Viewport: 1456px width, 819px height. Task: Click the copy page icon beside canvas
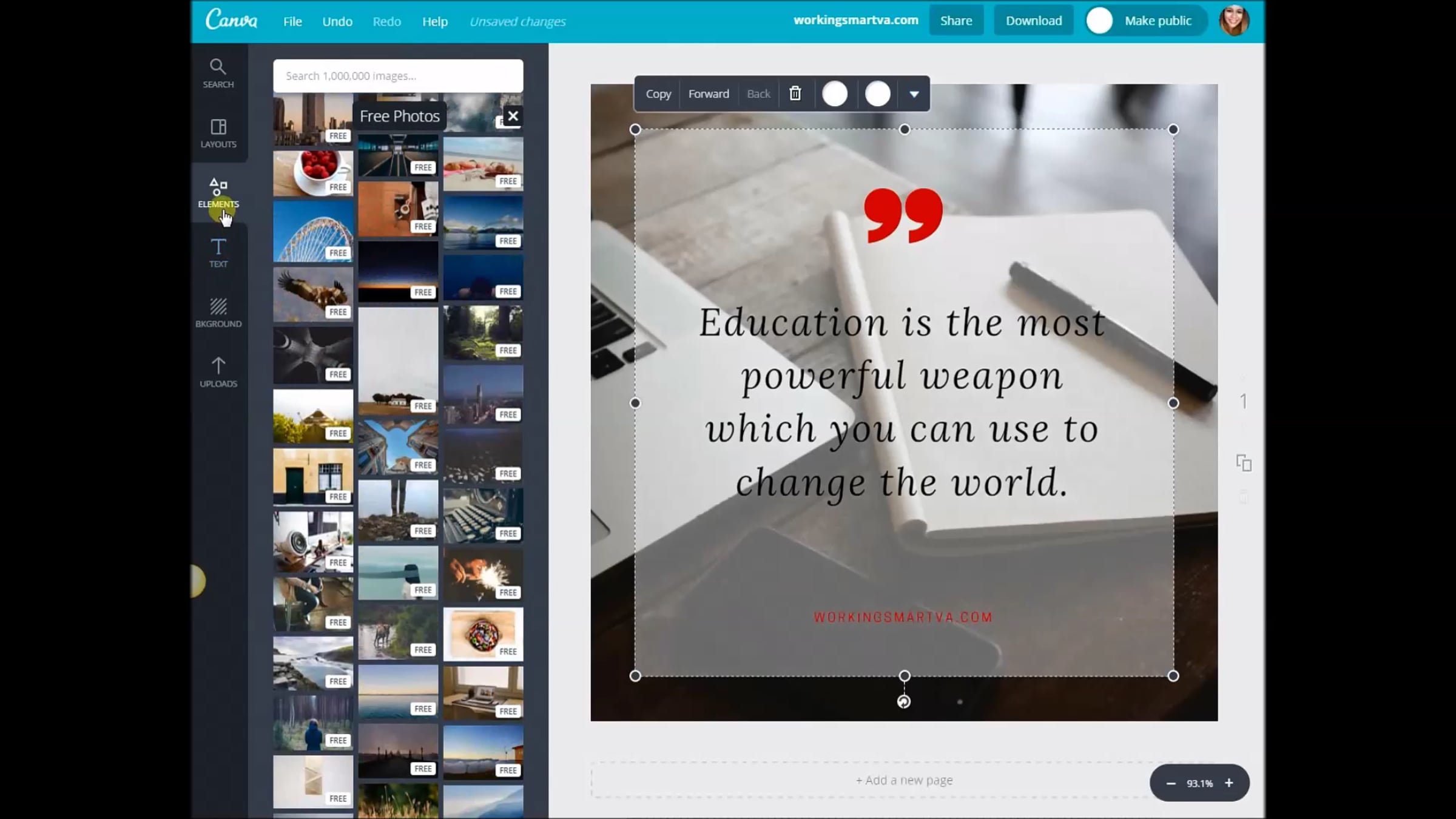(1244, 463)
